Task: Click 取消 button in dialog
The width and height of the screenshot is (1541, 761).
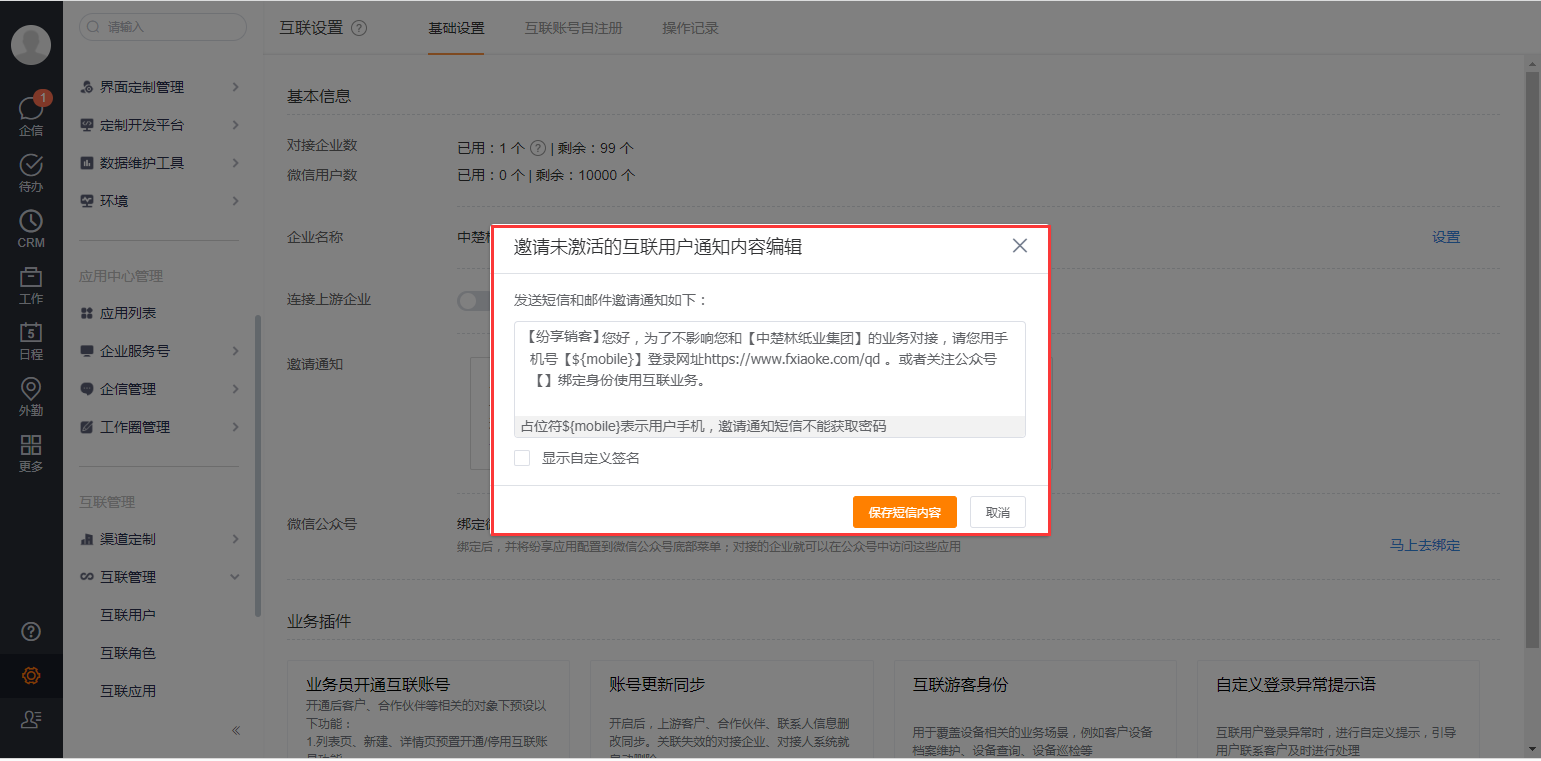Action: click(998, 512)
